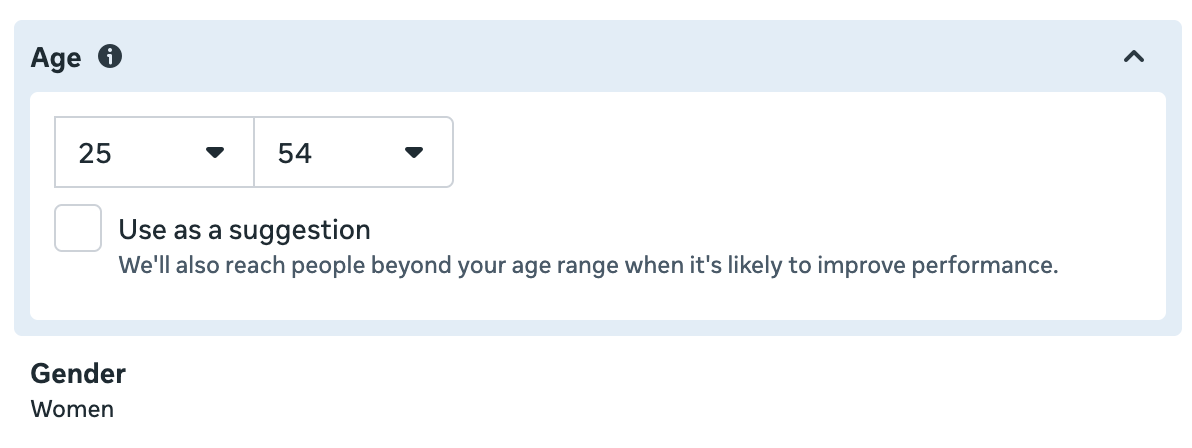This screenshot has height=448, width=1192.
Task: Click the word "Use" by checkbox
Action: coord(141,230)
